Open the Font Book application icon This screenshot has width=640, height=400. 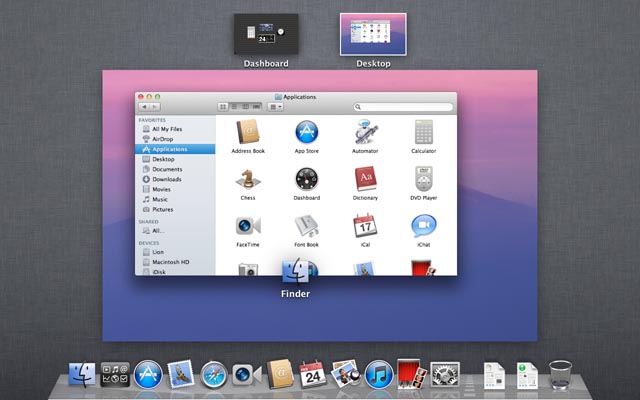pyautogui.click(x=307, y=226)
